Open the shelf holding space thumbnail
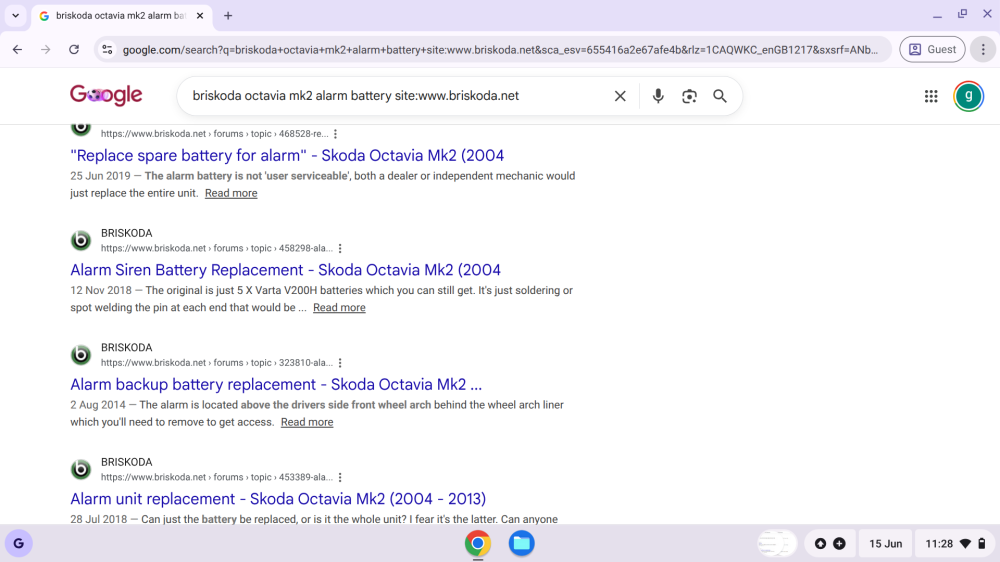 click(777, 544)
